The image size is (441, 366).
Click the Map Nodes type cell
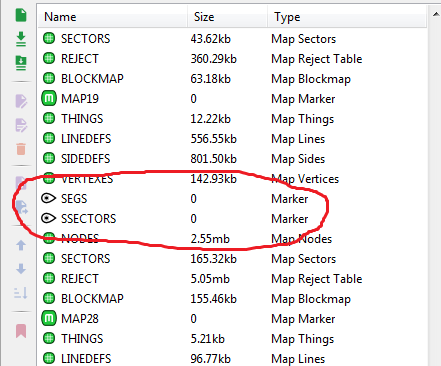click(302, 239)
